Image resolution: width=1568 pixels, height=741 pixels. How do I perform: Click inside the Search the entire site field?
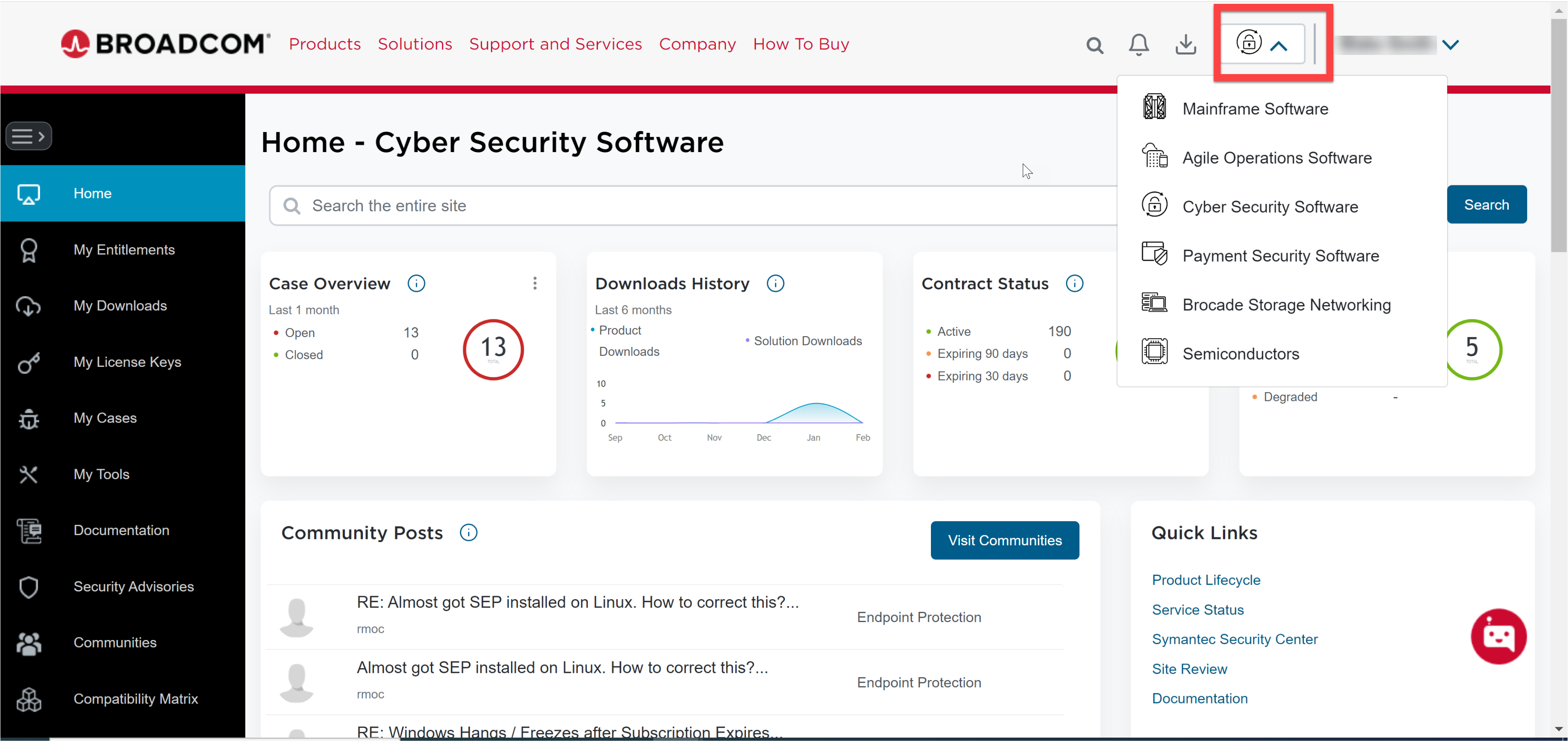tap(693, 206)
